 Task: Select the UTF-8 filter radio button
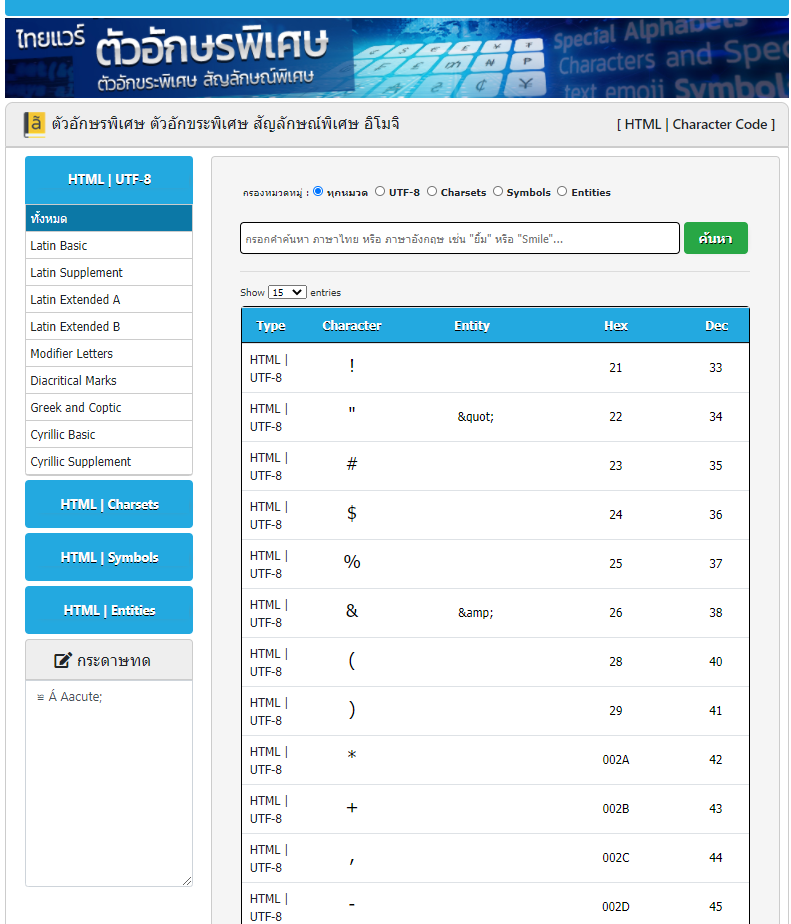click(380, 192)
